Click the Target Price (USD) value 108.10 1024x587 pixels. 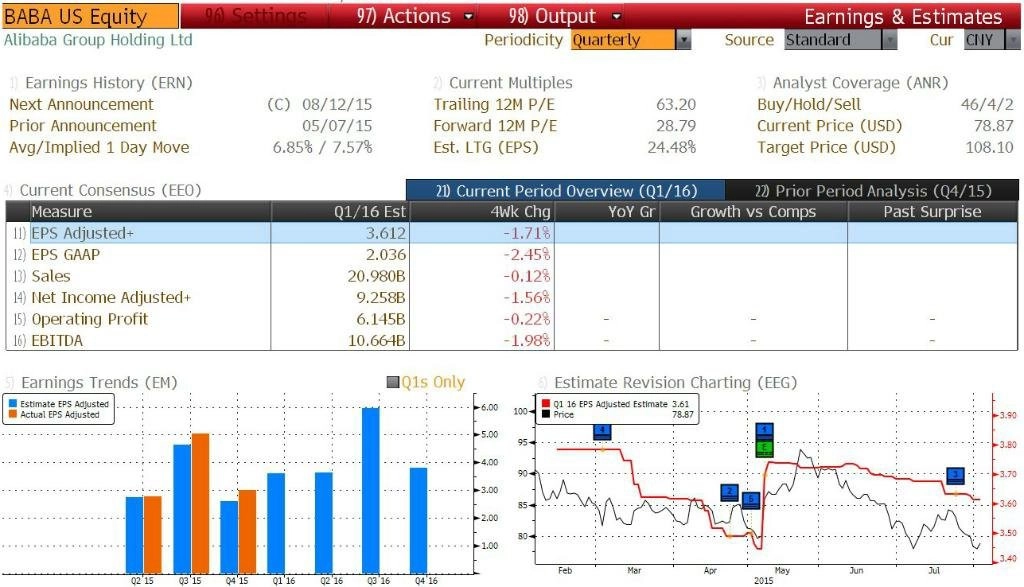point(989,148)
